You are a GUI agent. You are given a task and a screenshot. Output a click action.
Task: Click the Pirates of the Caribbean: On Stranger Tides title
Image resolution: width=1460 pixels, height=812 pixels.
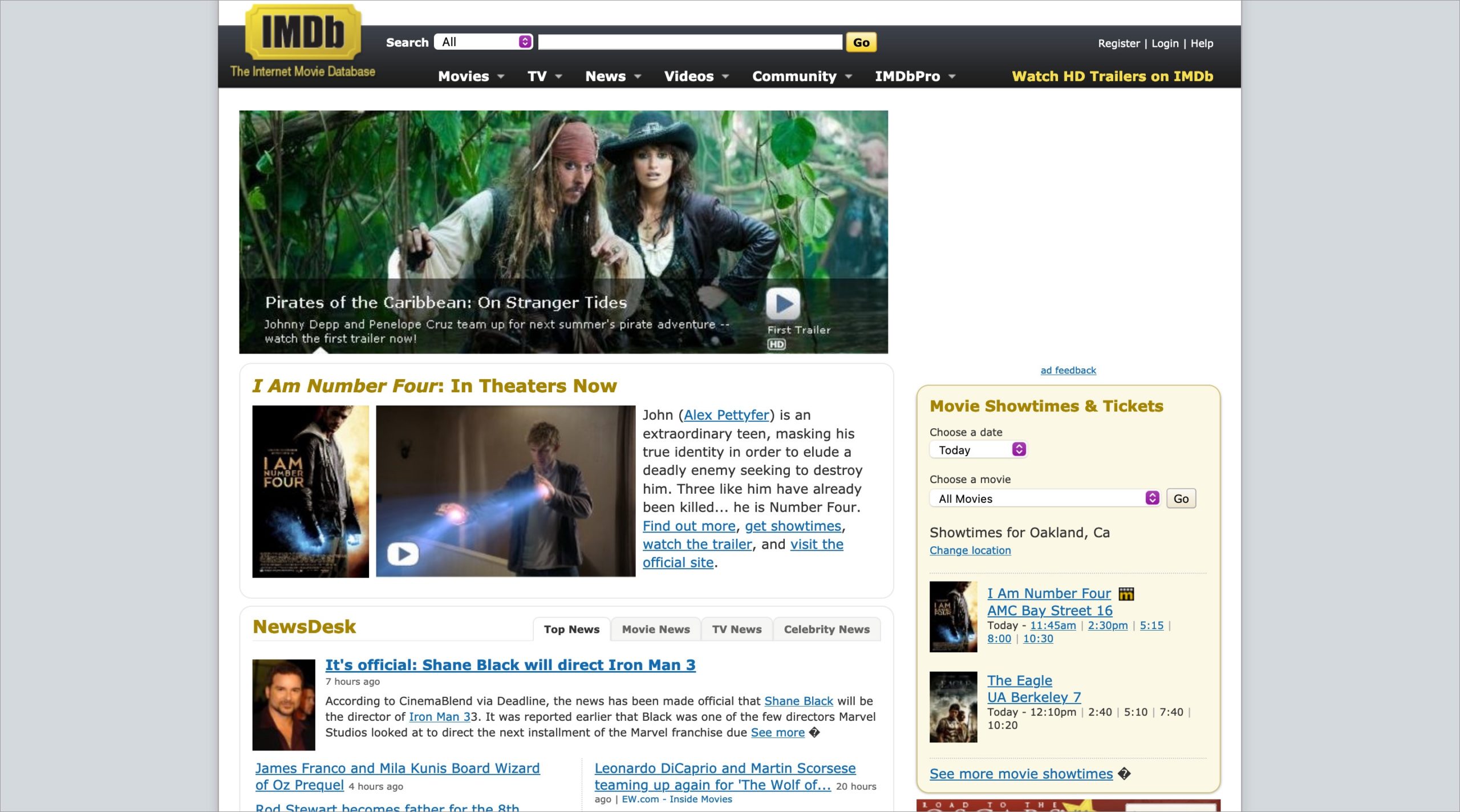coord(445,302)
